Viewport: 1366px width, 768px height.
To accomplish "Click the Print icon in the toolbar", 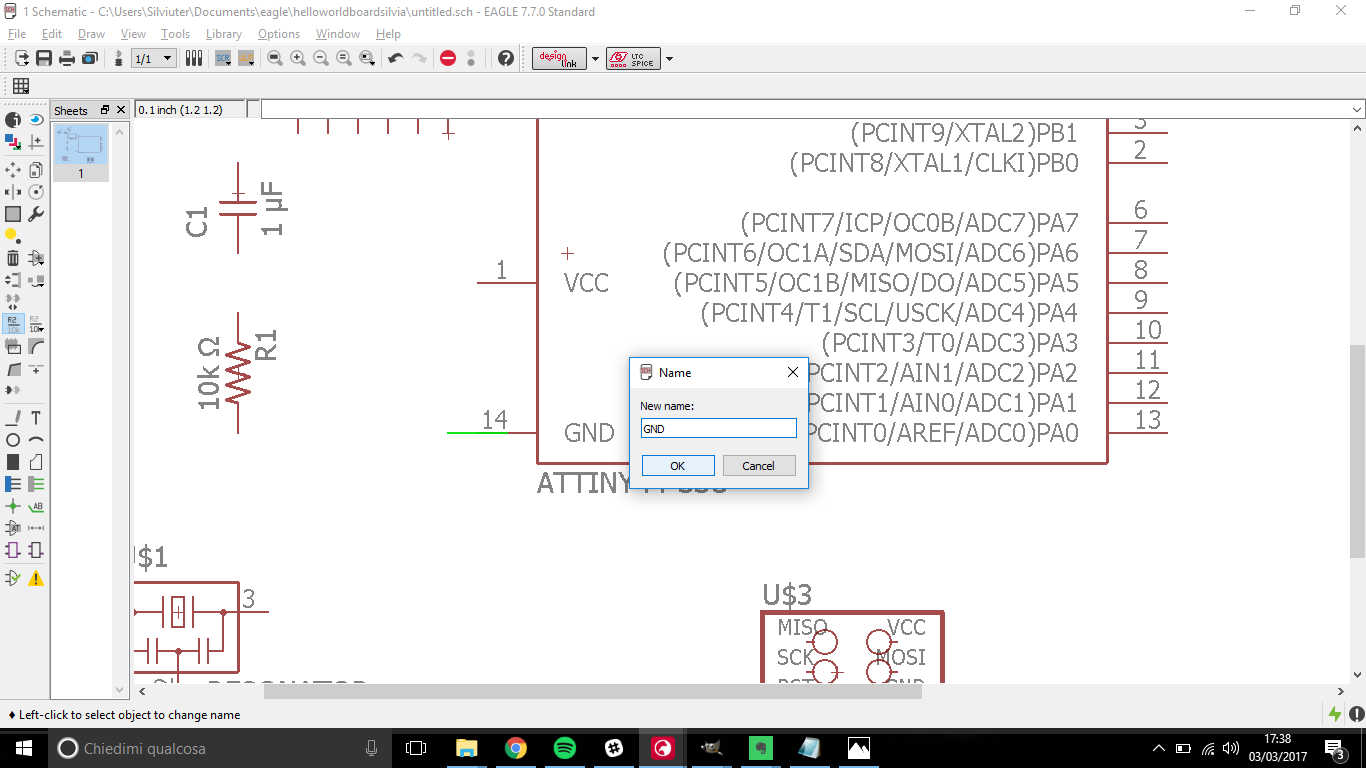I will [x=67, y=58].
